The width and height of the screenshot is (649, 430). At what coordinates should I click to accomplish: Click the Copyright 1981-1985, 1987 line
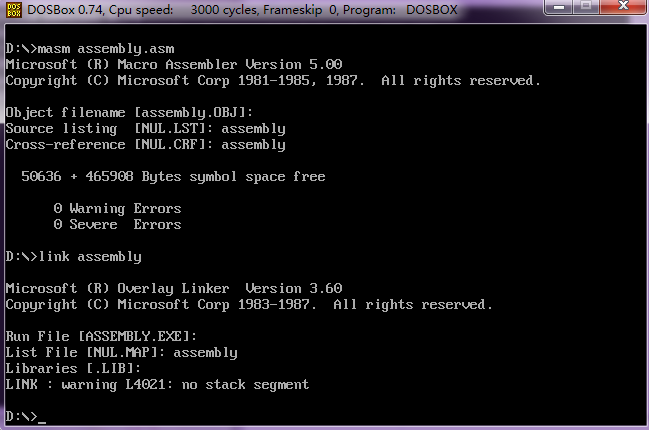click(273, 81)
